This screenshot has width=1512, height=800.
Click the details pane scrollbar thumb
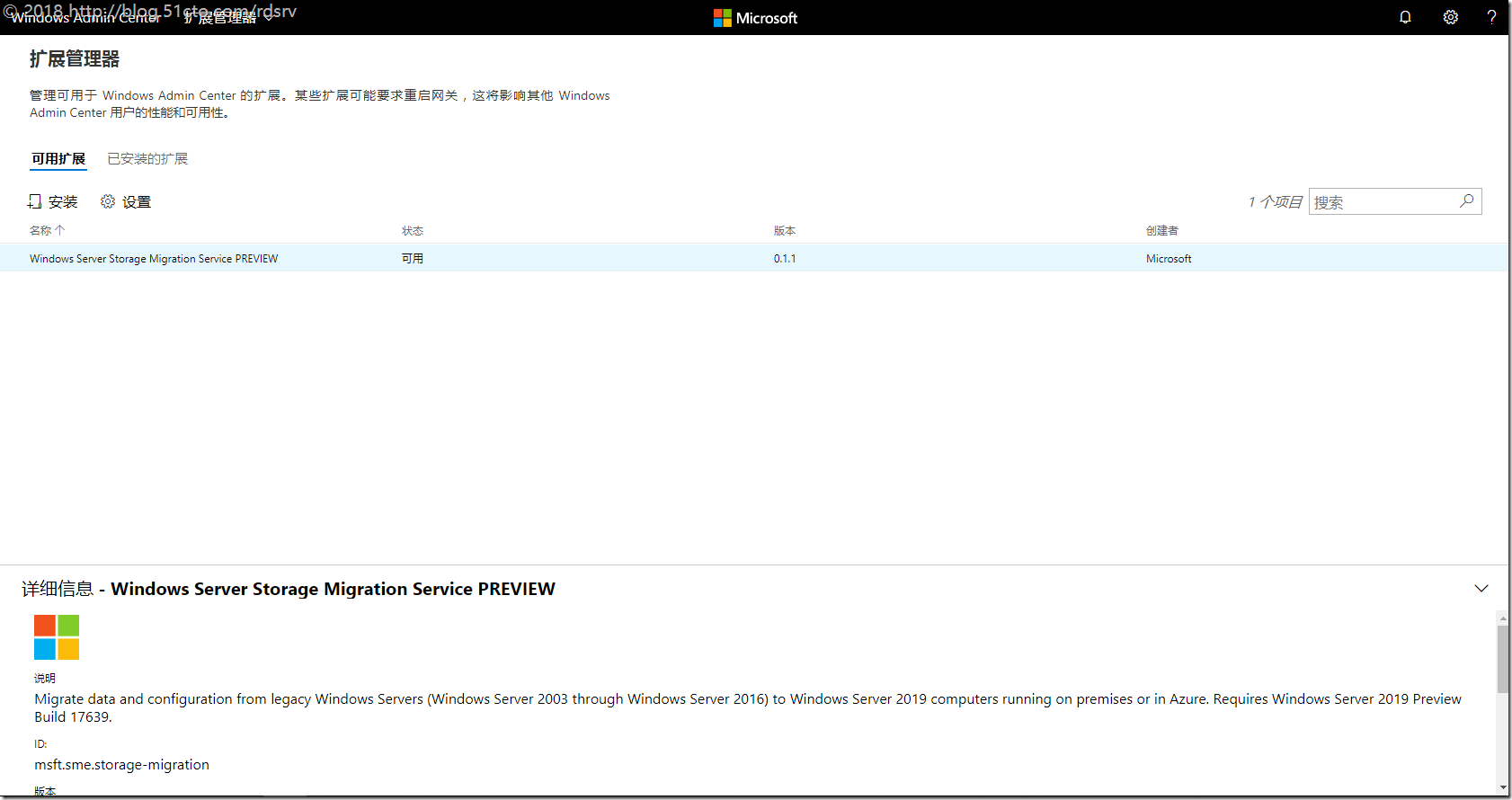click(x=1503, y=659)
